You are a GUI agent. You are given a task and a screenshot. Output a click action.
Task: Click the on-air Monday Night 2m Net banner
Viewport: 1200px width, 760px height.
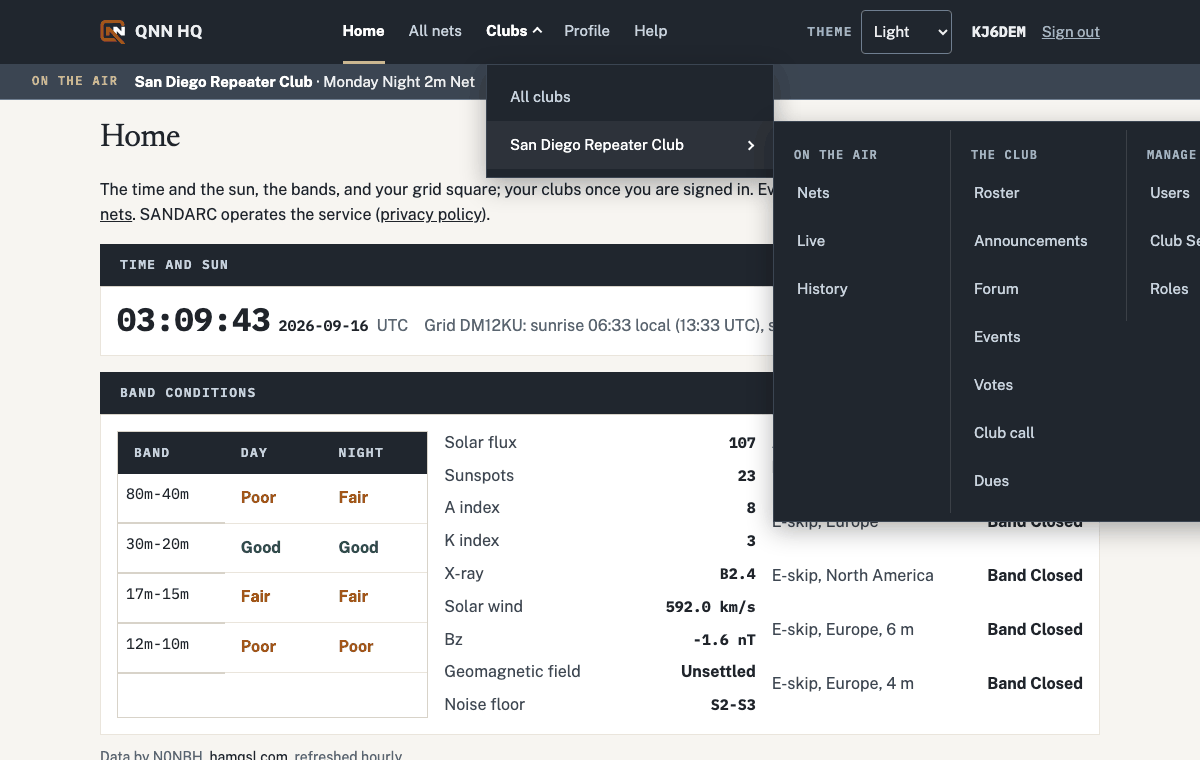point(305,82)
